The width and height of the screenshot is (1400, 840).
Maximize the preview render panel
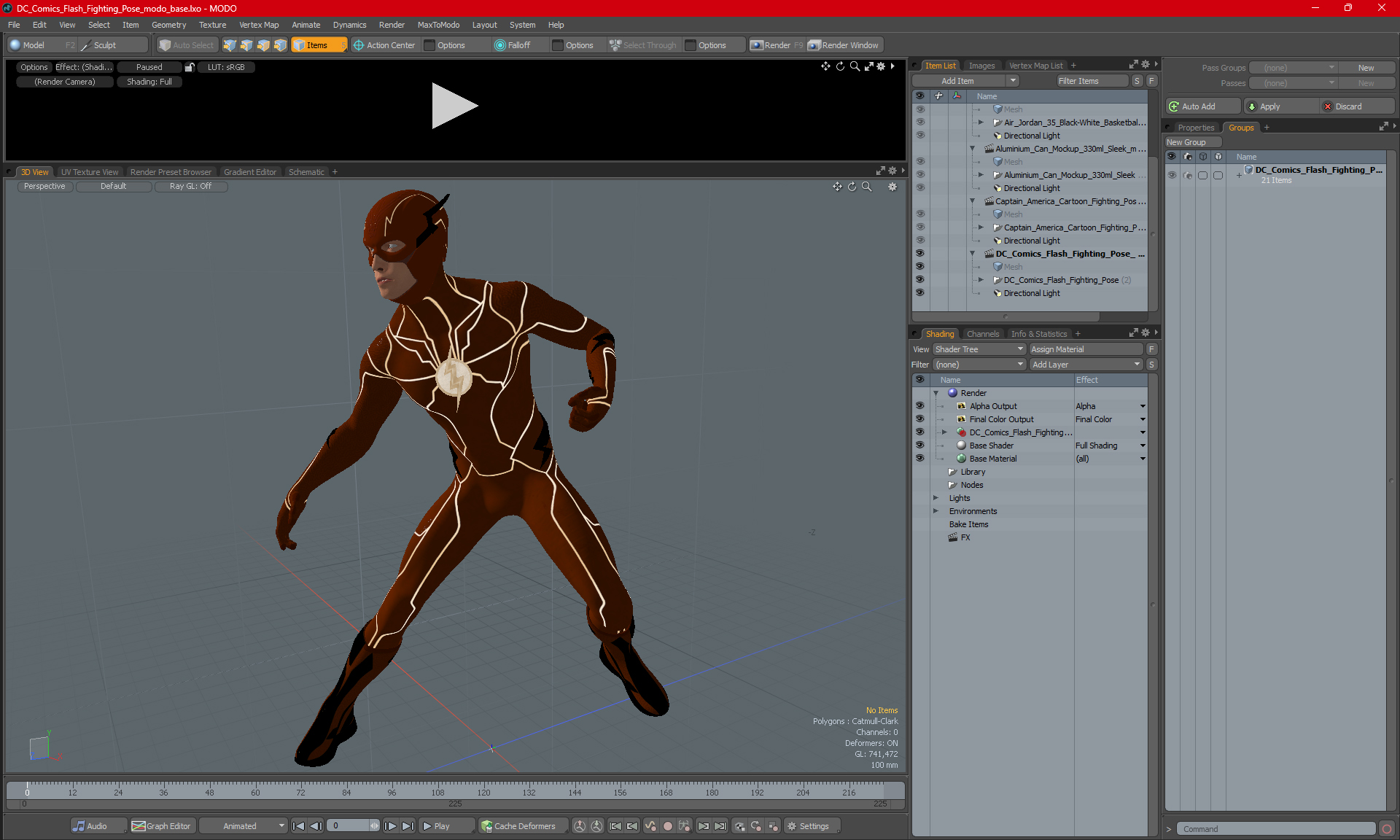[x=868, y=66]
